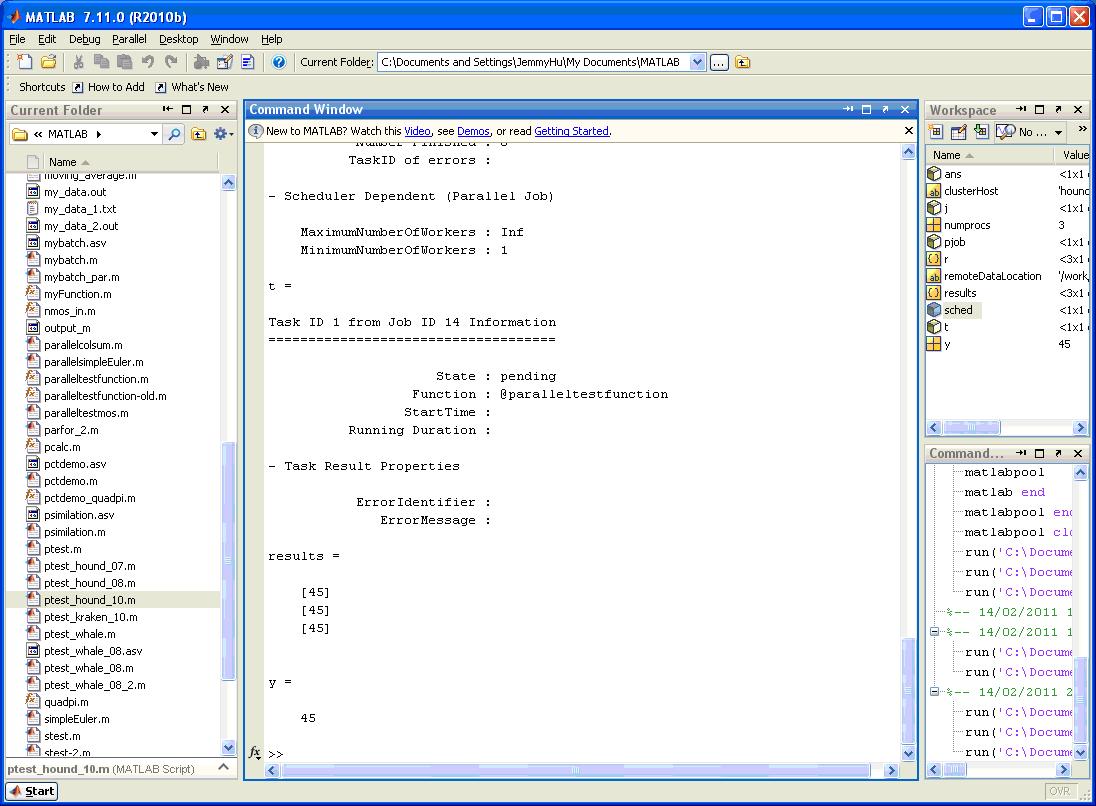Collapse the last date group in Command History
The width and height of the screenshot is (1096, 806).
pyautogui.click(x=935, y=692)
